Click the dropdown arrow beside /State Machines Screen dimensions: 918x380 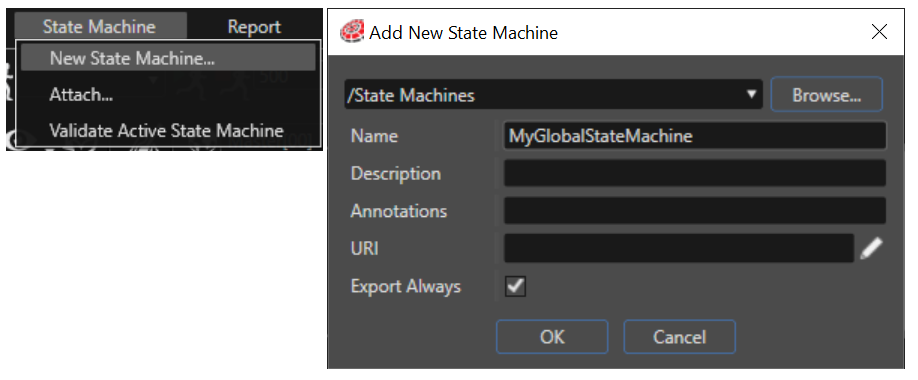pyautogui.click(x=752, y=94)
